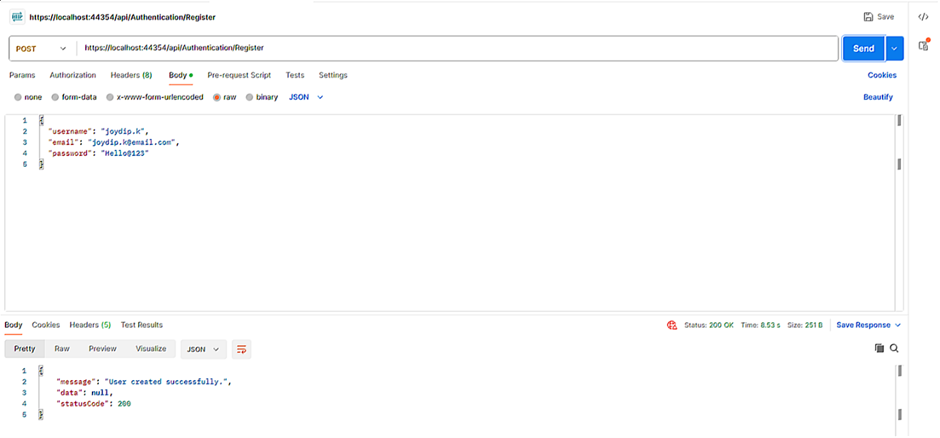This screenshot has width=940, height=438.
Task: Open the Params tab
Action: (22, 75)
